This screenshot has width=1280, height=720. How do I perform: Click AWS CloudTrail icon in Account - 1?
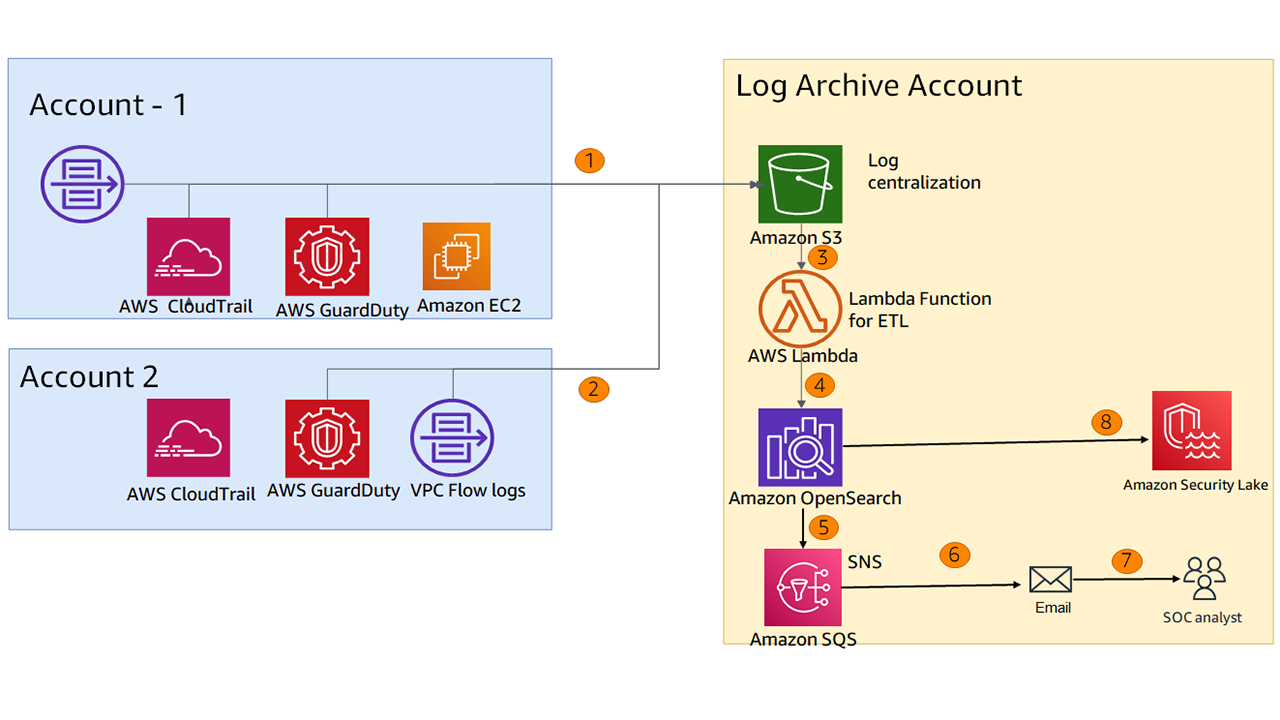click(x=188, y=257)
